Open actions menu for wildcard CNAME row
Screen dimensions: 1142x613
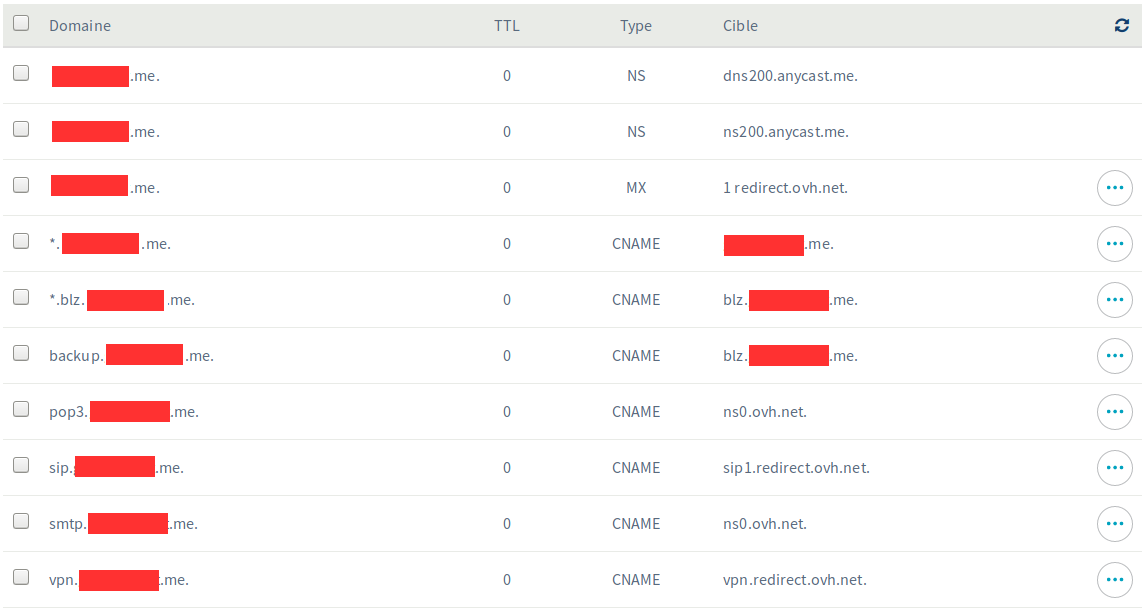click(1114, 244)
